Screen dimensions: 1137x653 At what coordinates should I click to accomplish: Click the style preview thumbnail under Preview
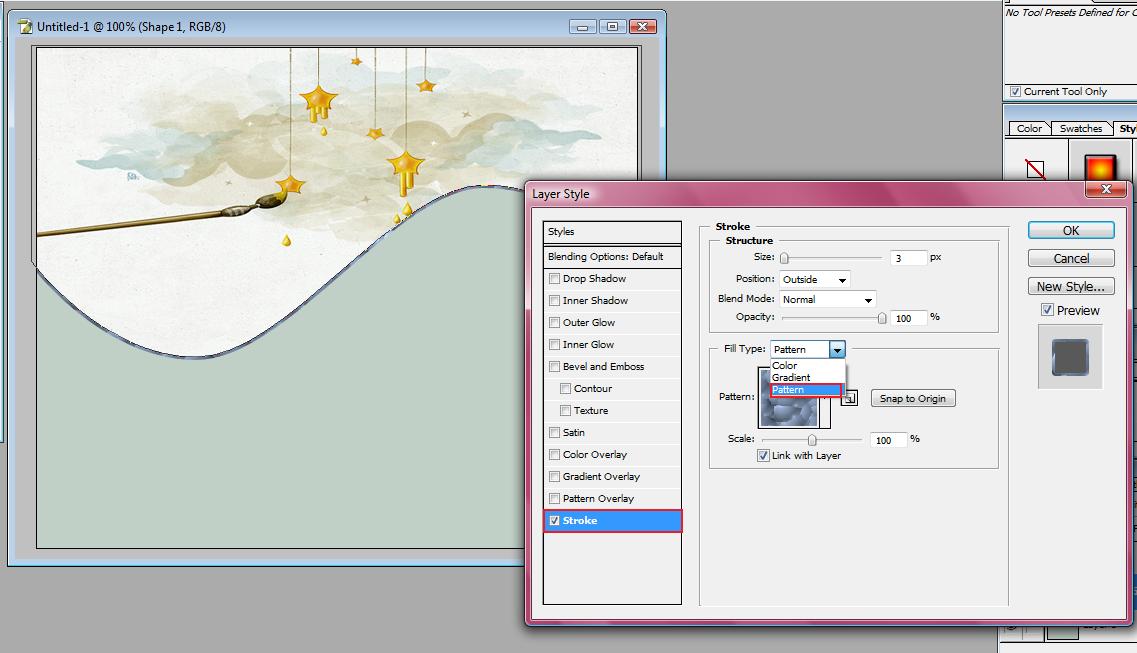coord(1070,357)
